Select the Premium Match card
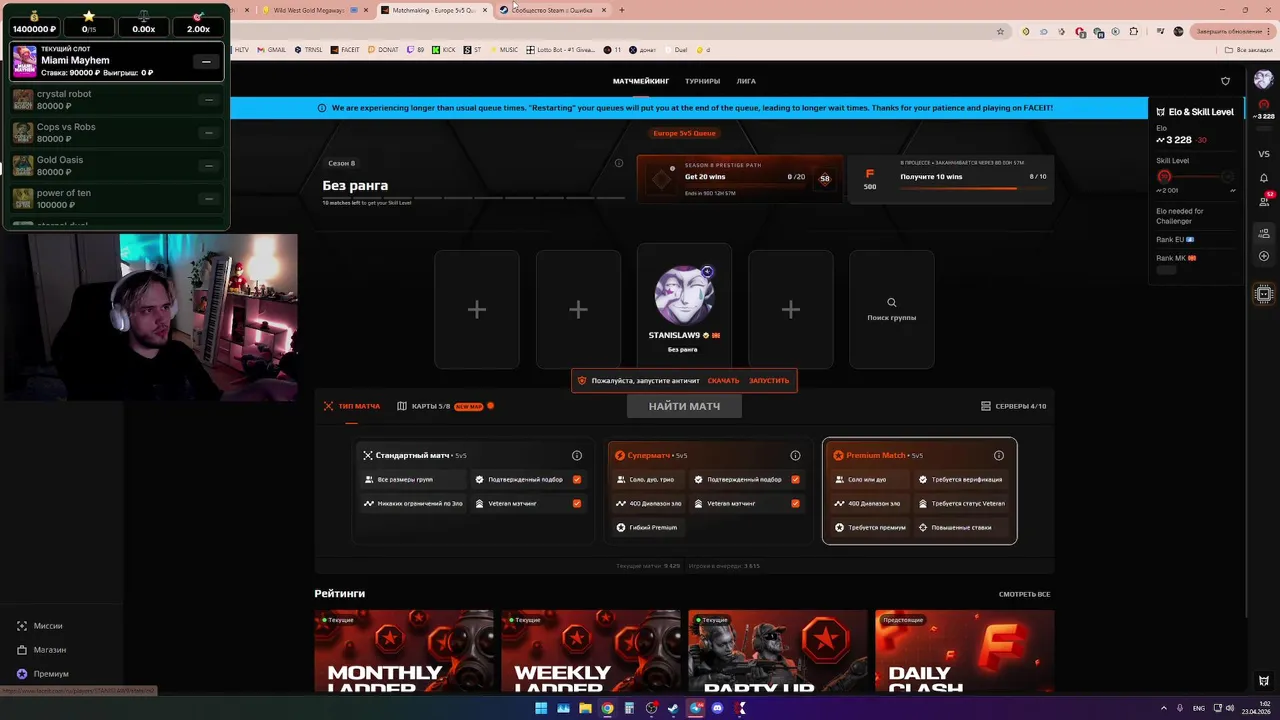 (919, 491)
